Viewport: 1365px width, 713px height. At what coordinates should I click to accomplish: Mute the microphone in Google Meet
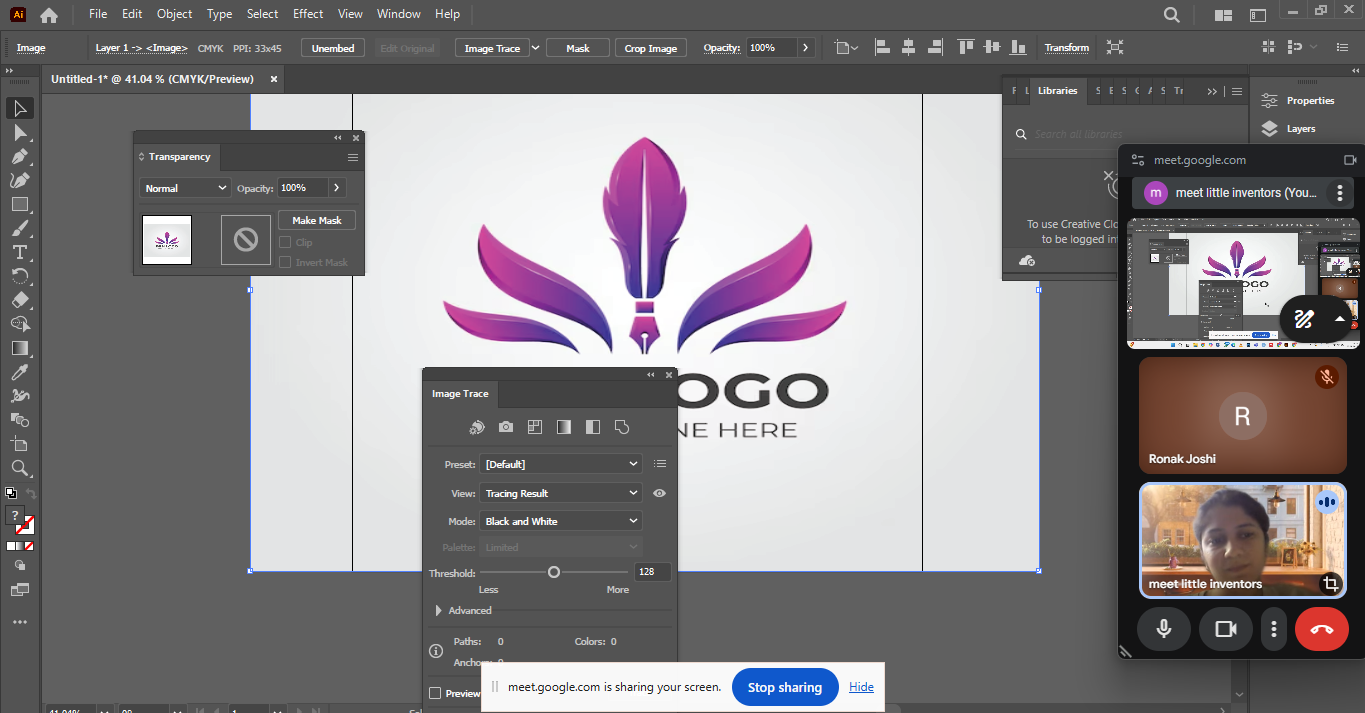pyautogui.click(x=1164, y=629)
